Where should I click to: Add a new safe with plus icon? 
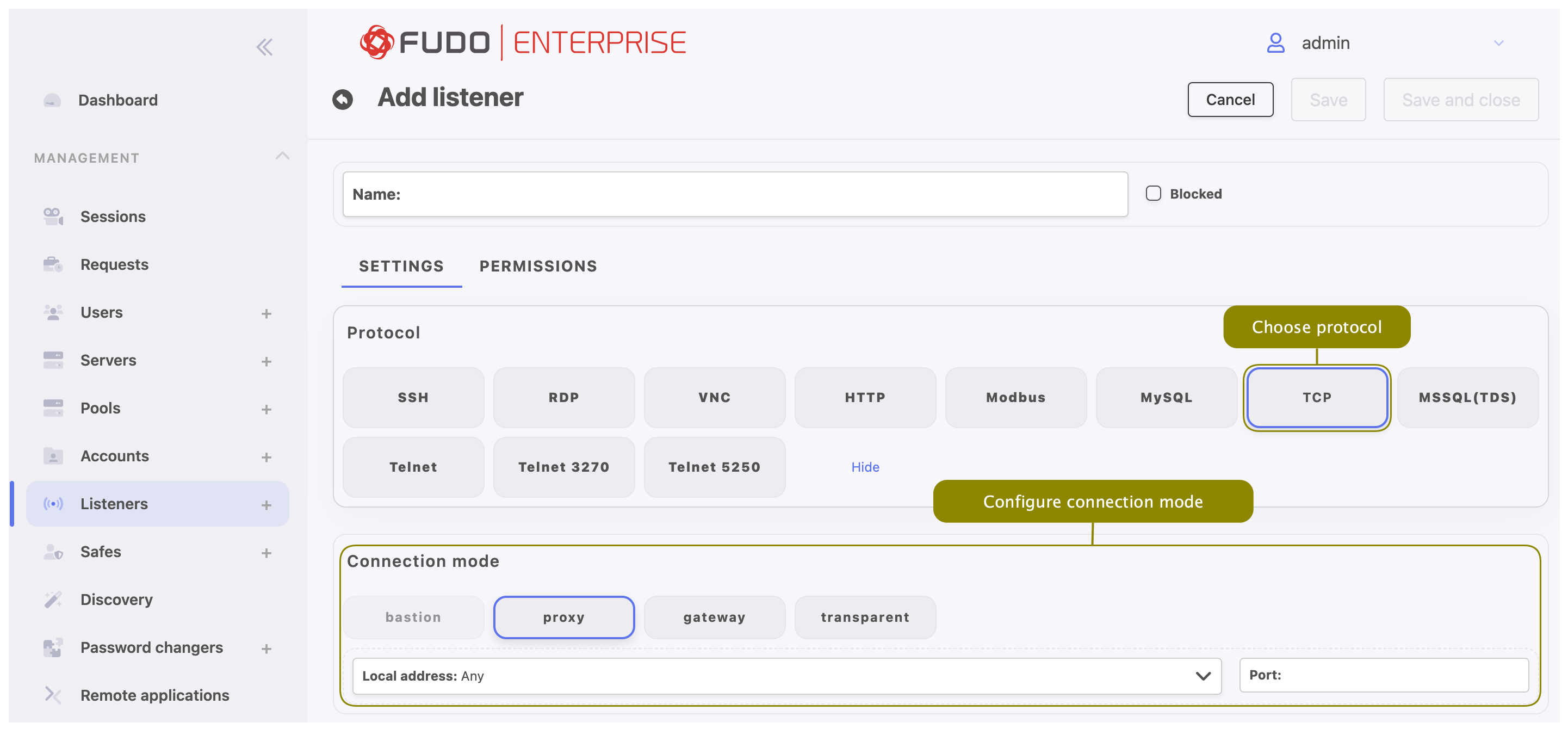[266, 553]
